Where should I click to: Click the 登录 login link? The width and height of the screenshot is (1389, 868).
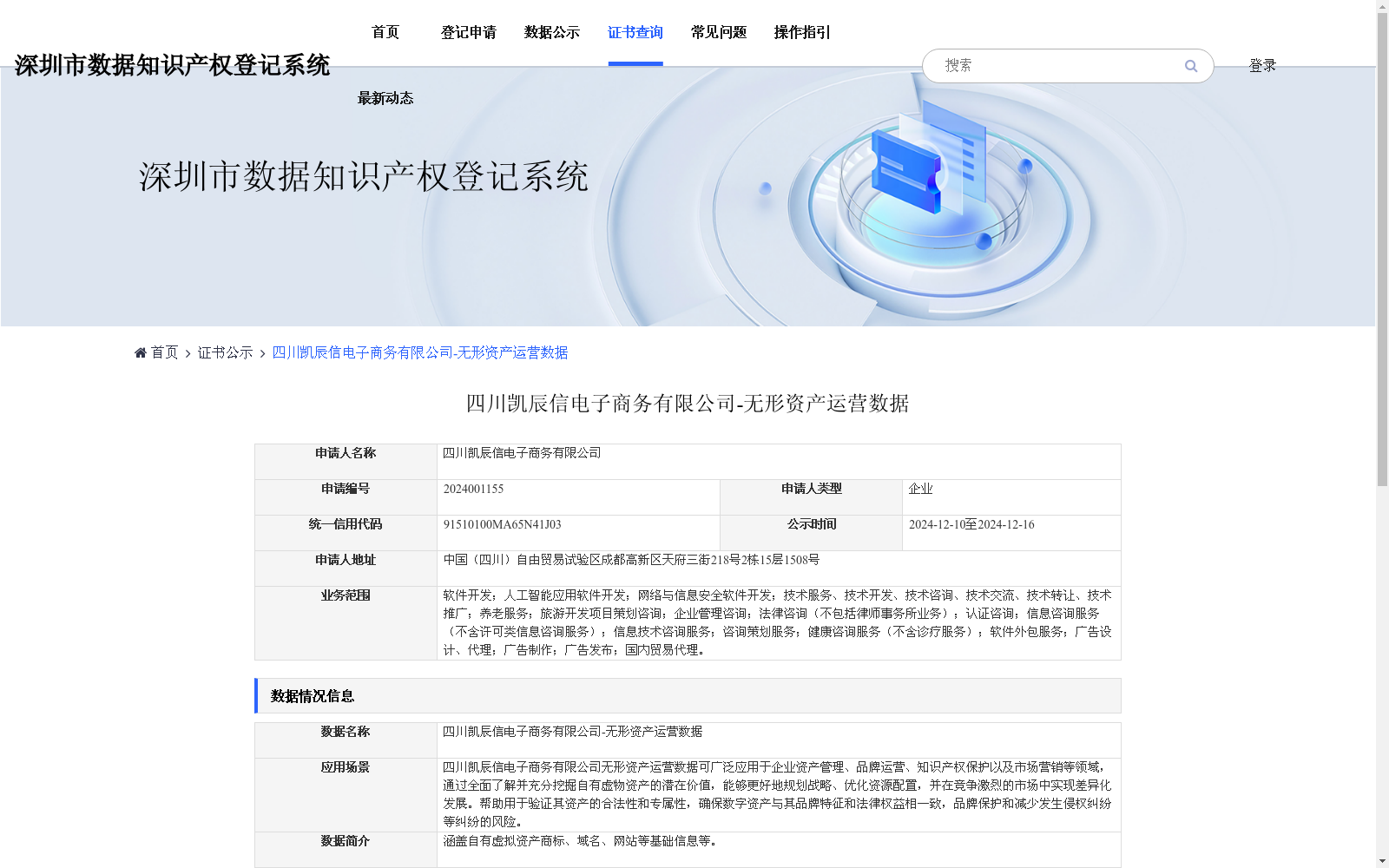point(1262,66)
